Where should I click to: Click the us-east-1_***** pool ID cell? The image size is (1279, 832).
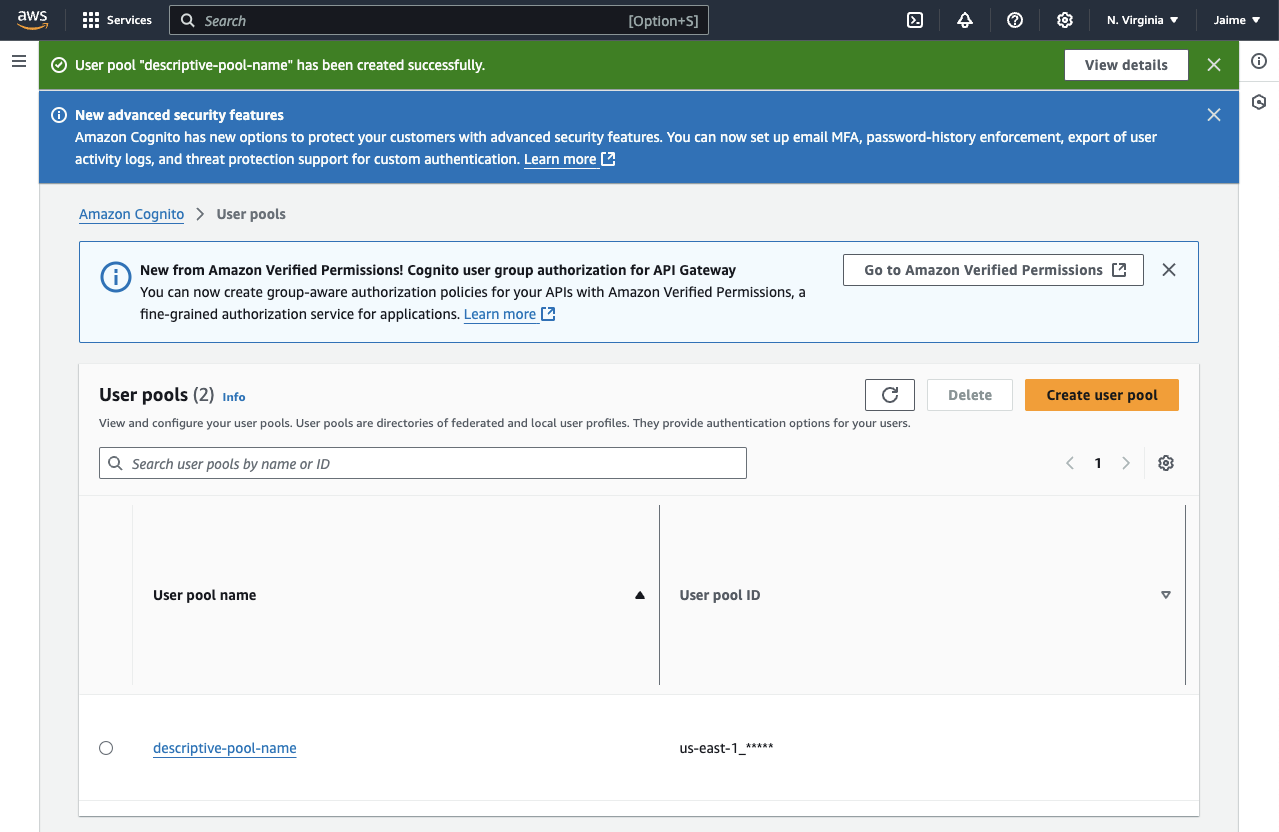pos(726,748)
